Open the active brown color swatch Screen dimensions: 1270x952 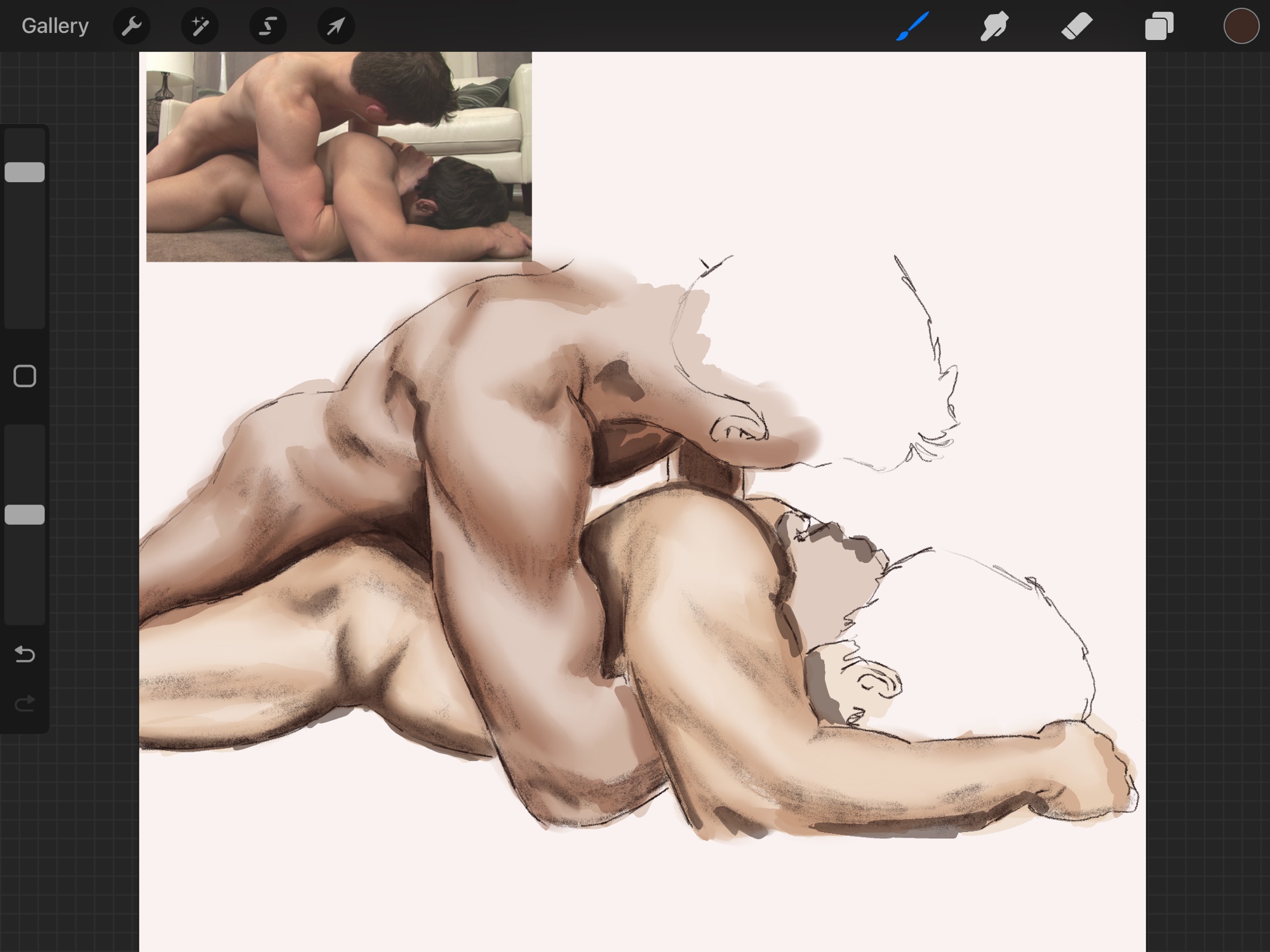pos(1241,26)
